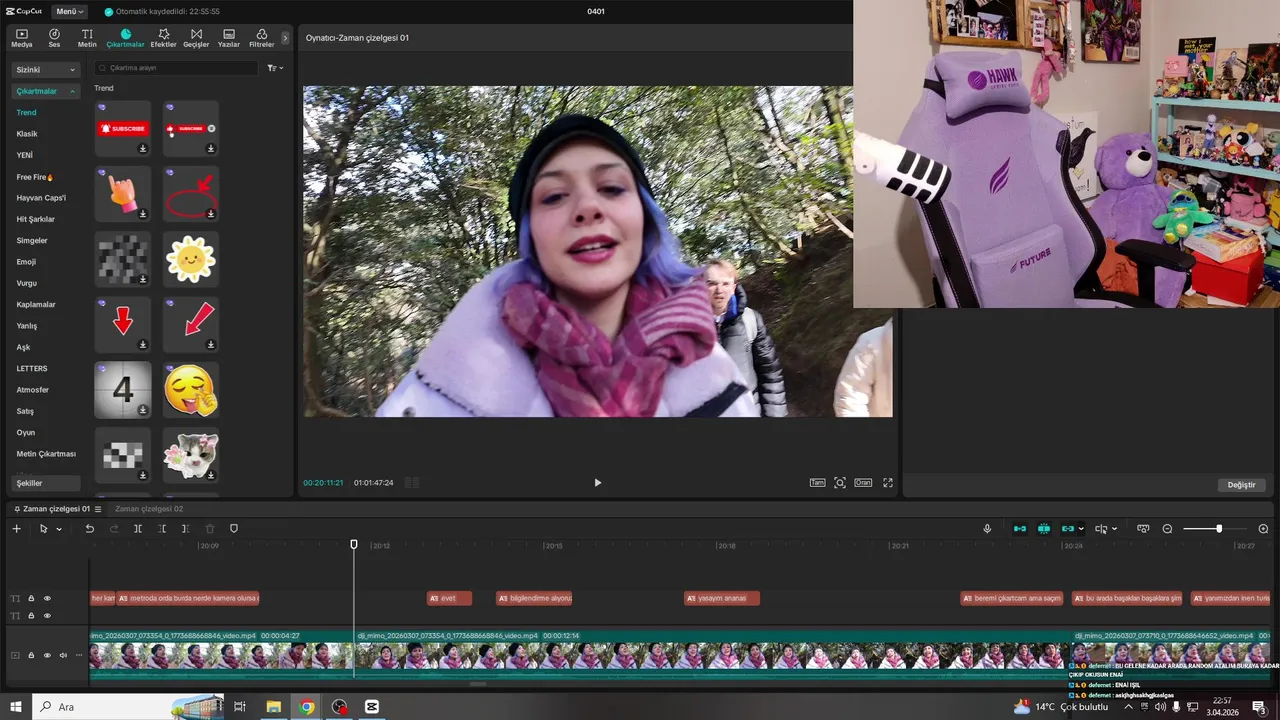1280x720 pixels.
Task: Select the Klasik sticker category
Action: (x=27, y=134)
